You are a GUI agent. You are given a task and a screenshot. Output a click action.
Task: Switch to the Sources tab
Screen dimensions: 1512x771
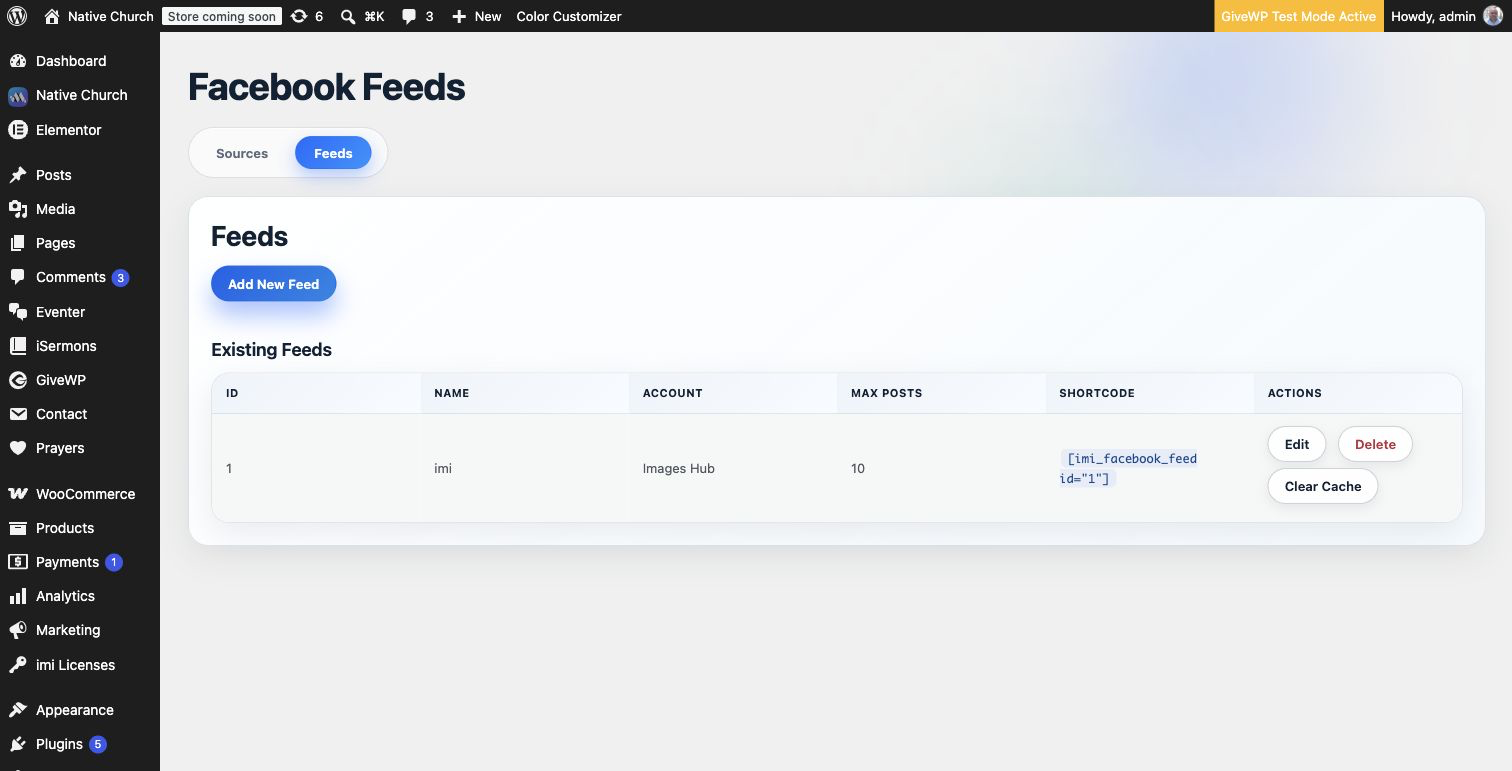click(242, 153)
